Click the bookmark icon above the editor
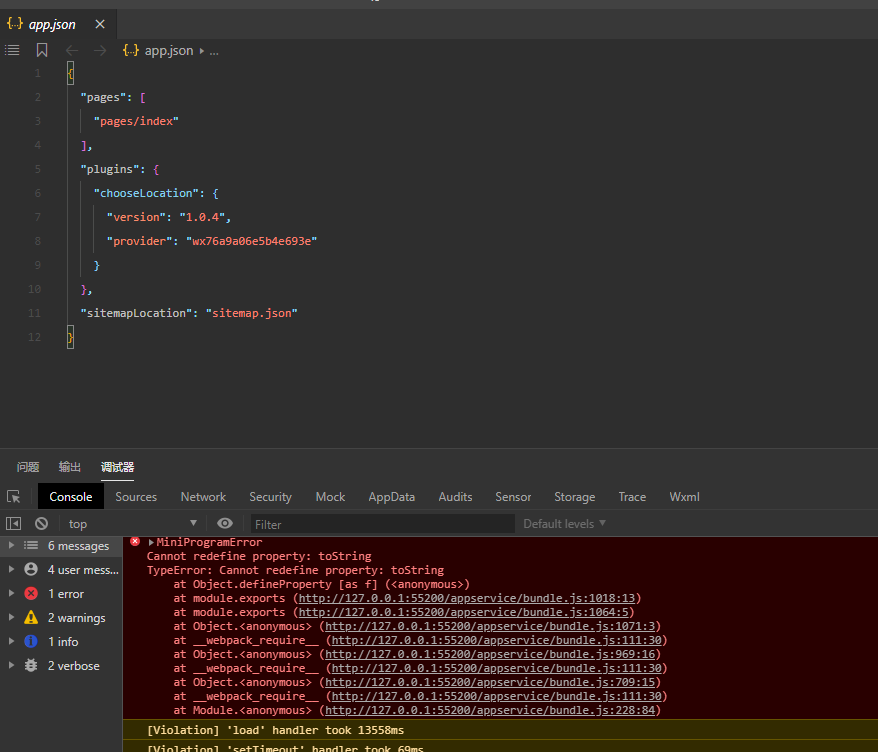Image resolution: width=878 pixels, height=752 pixels. tap(41, 50)
